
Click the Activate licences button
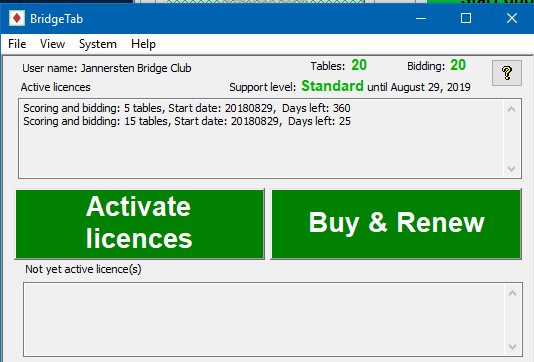tap(140, 224)
